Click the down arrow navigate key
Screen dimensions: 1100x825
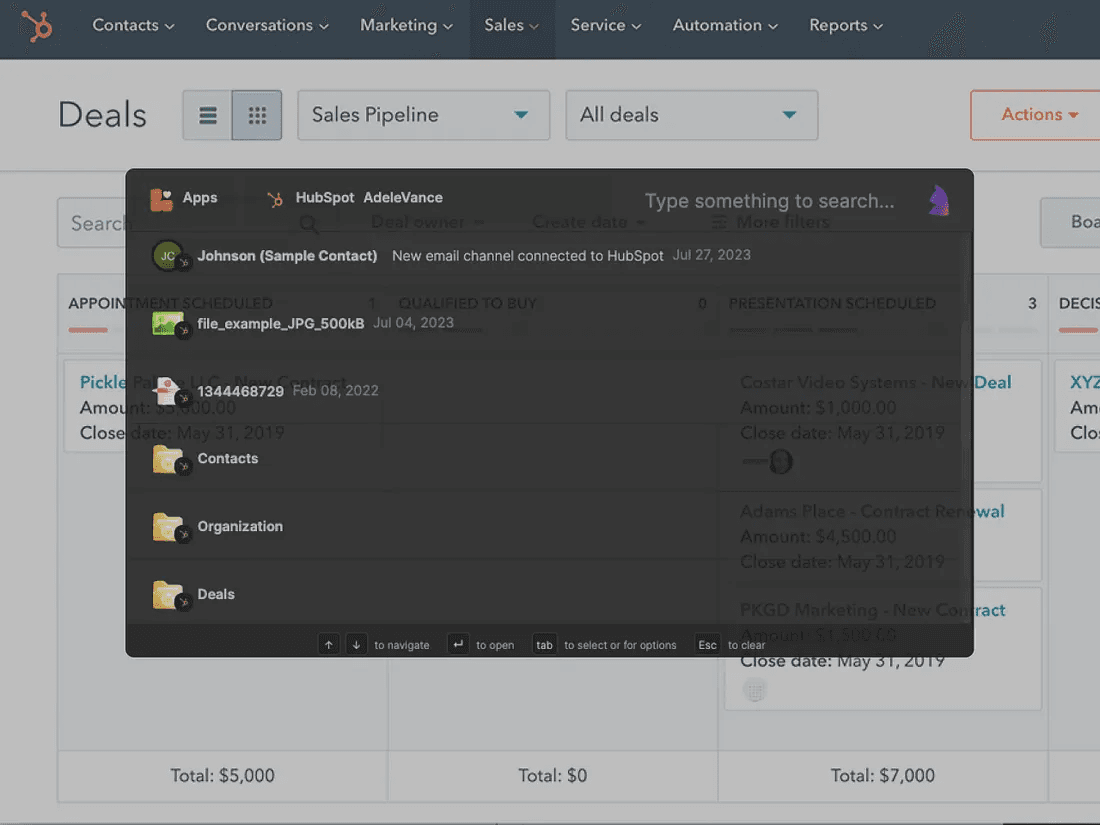(356, 645)
